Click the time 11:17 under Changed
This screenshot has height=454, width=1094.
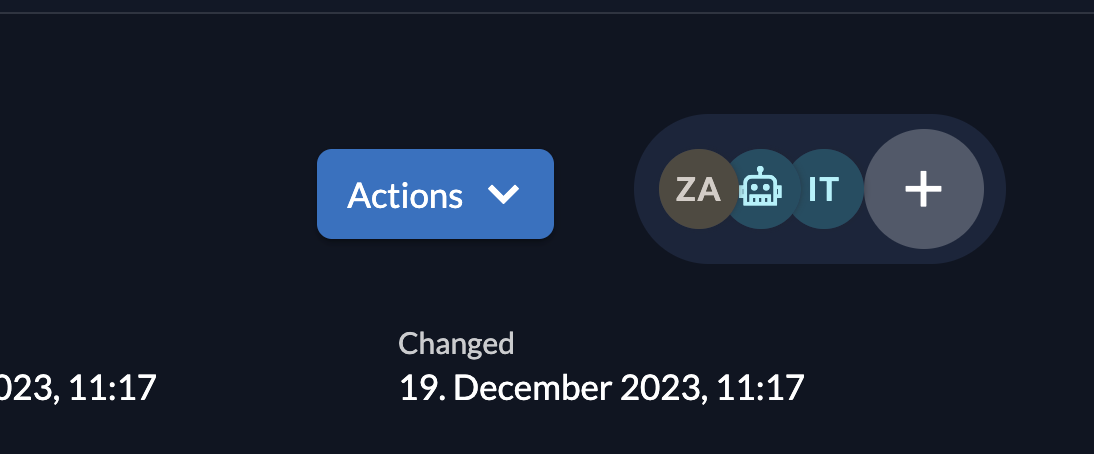tap(760, 387)
